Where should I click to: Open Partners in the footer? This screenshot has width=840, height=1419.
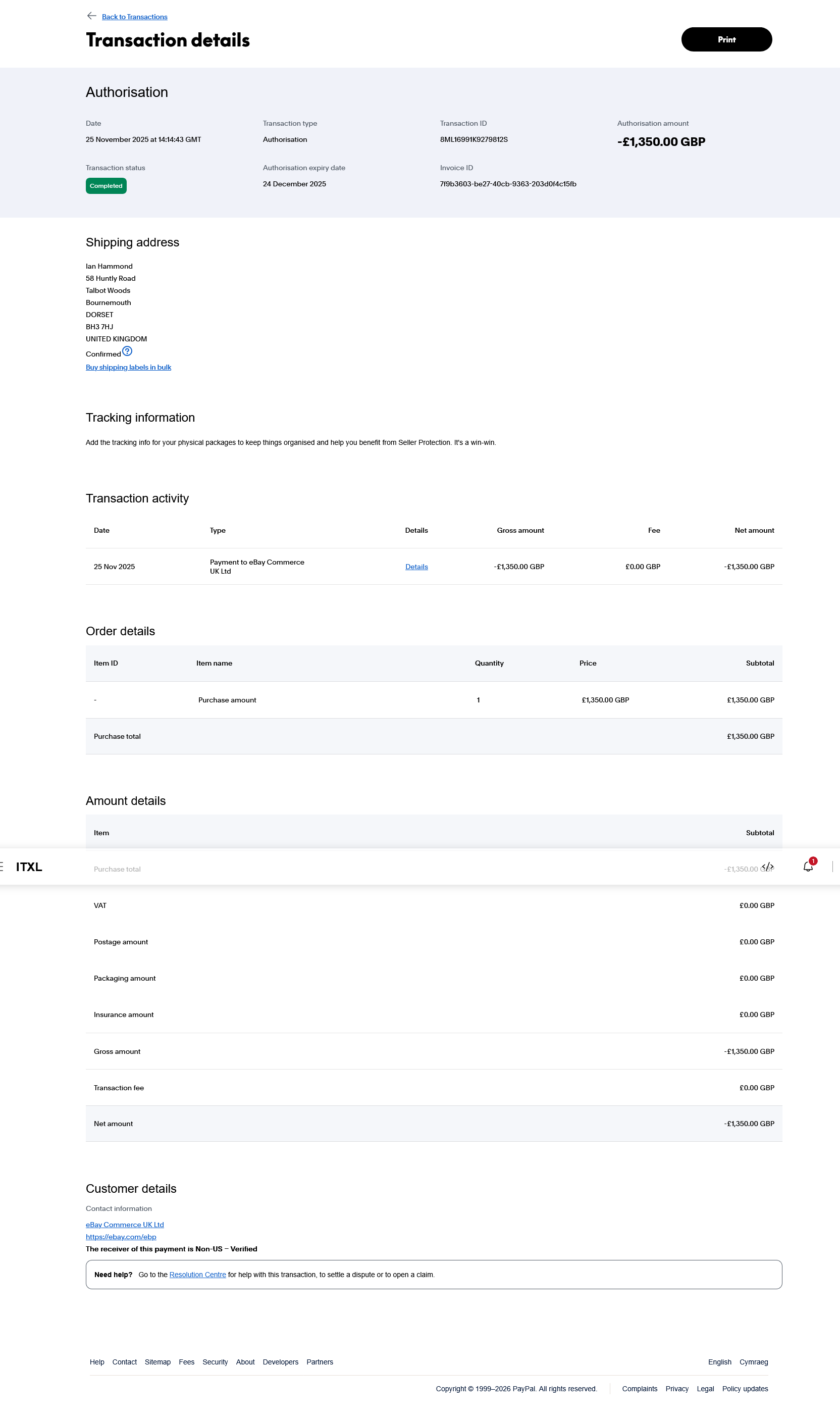coord(320,1362)
